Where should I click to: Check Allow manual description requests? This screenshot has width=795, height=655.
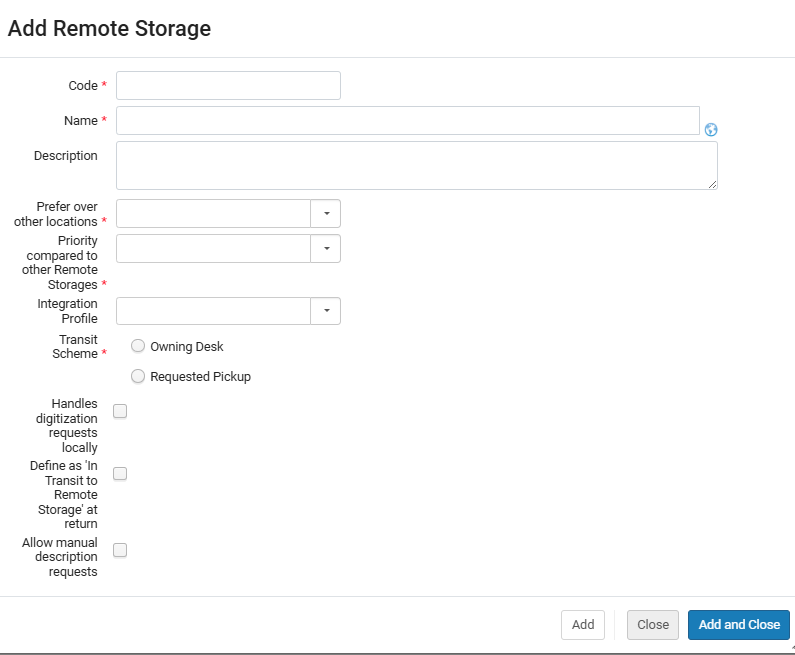pyautogui.click(x=120, y=550)
